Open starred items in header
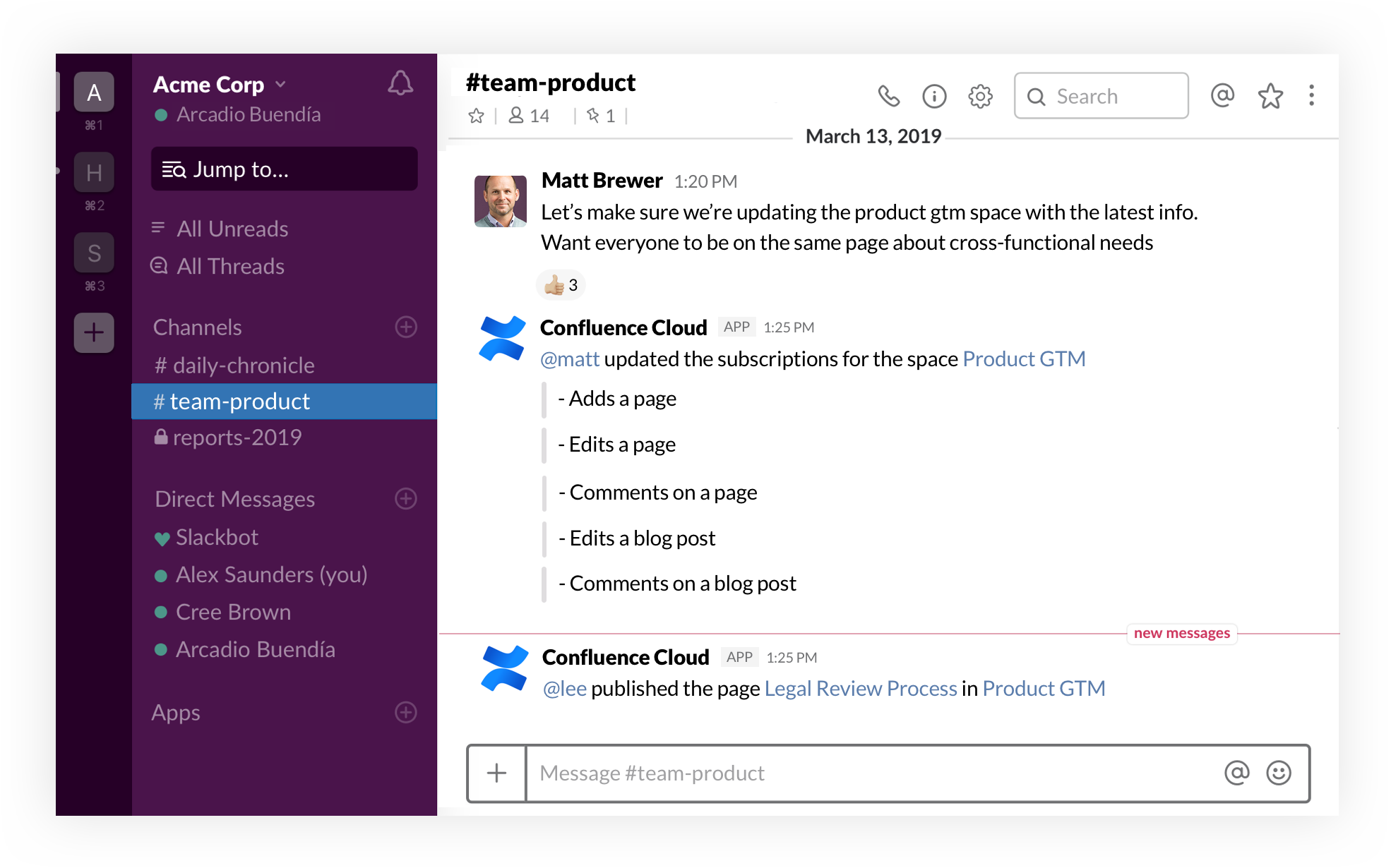1391x868 pixels. [x=1270, y=95]
